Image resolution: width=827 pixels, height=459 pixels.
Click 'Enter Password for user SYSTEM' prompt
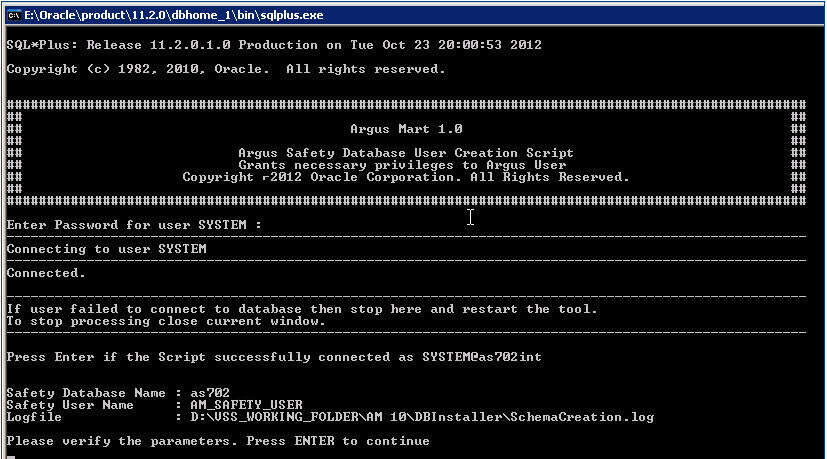[134, 225]
